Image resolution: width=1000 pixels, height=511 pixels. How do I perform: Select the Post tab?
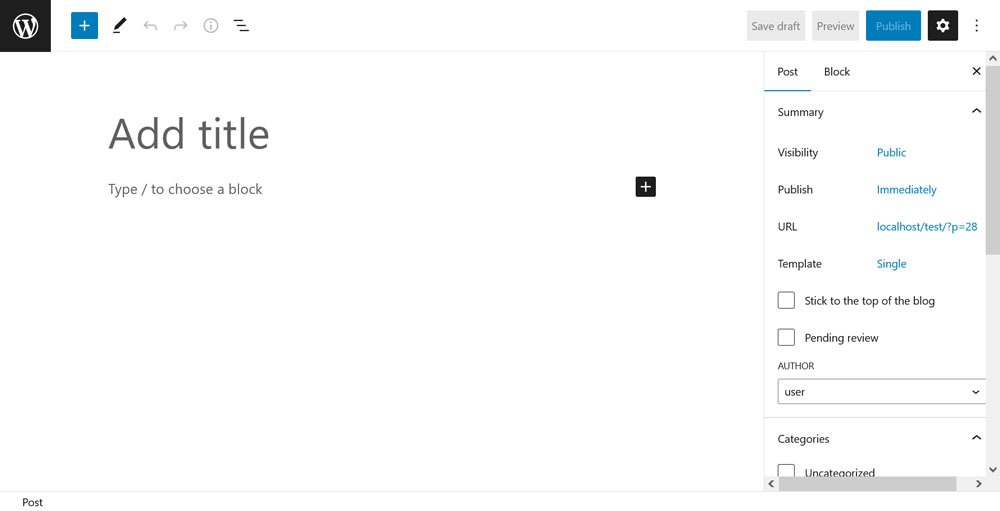coord(788,71)
